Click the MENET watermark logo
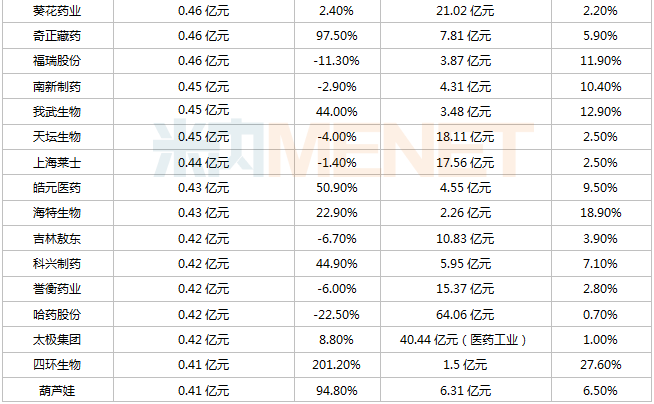 click(343, 148)
